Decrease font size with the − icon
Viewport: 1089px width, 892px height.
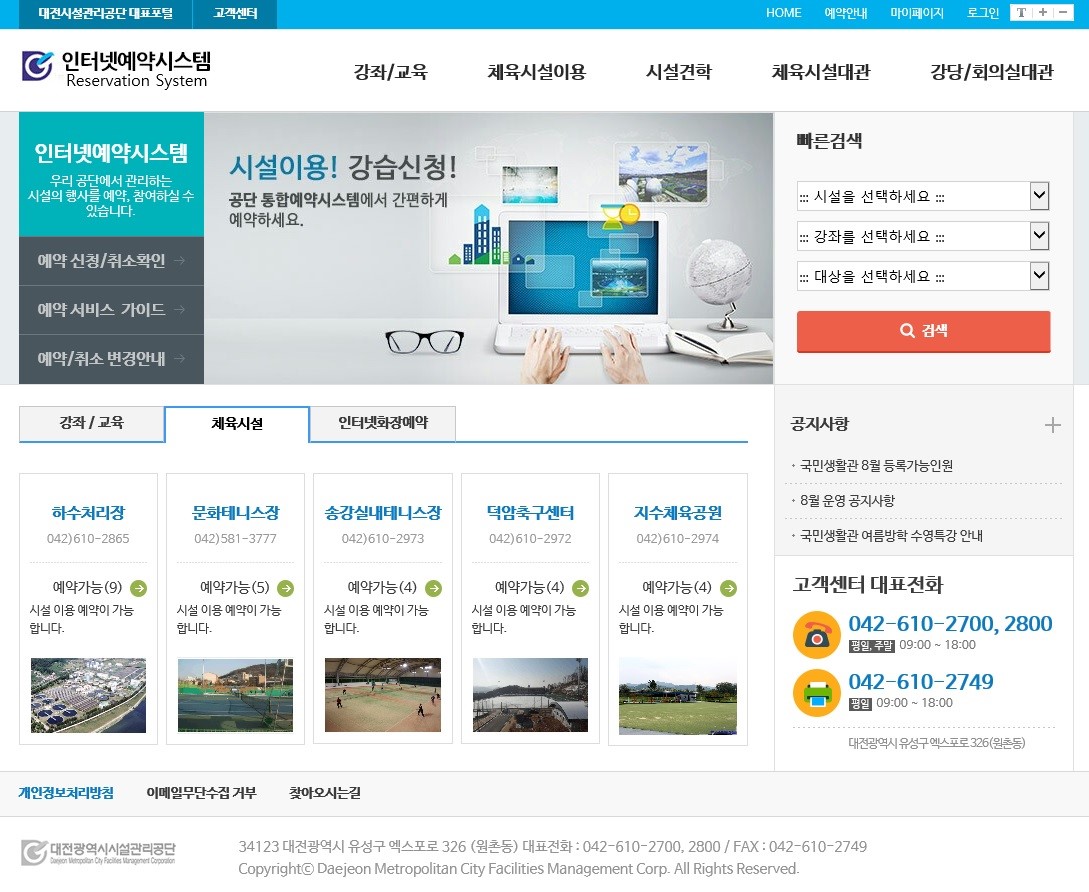[x=1062, y=13]
